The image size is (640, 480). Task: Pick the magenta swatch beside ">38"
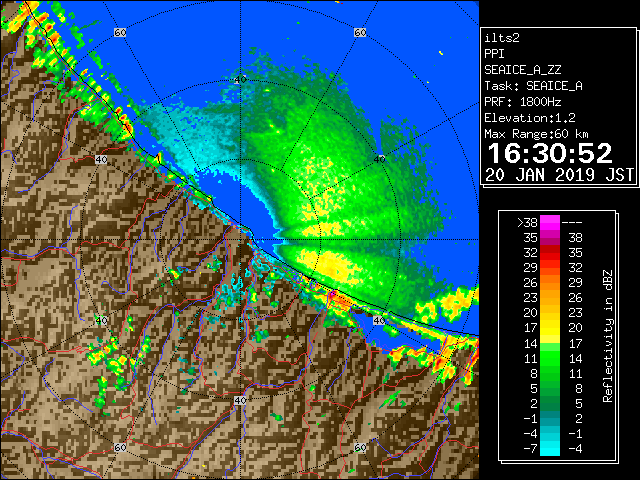pos(550,222)
